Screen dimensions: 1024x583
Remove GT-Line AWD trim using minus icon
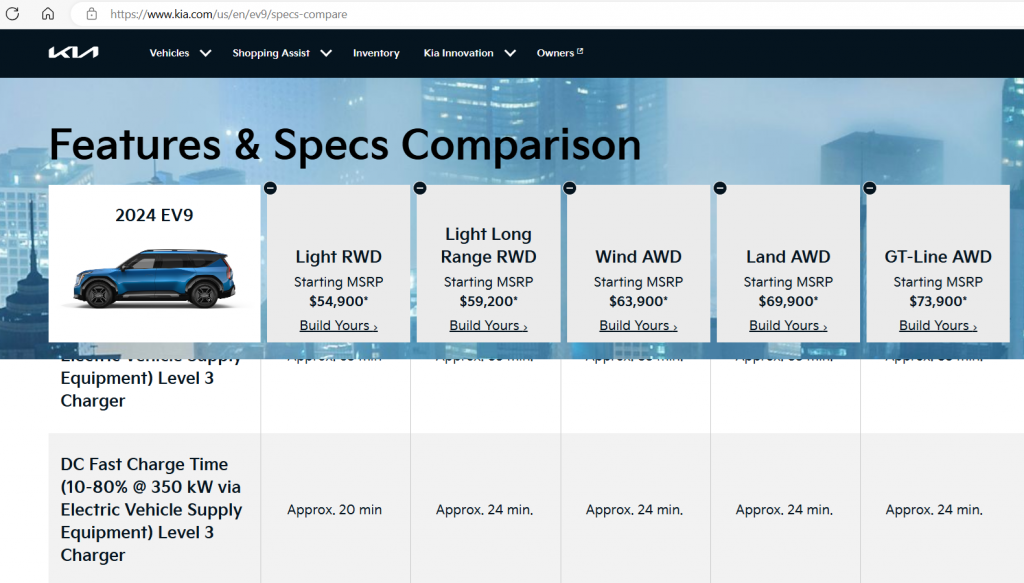(870, 188)
